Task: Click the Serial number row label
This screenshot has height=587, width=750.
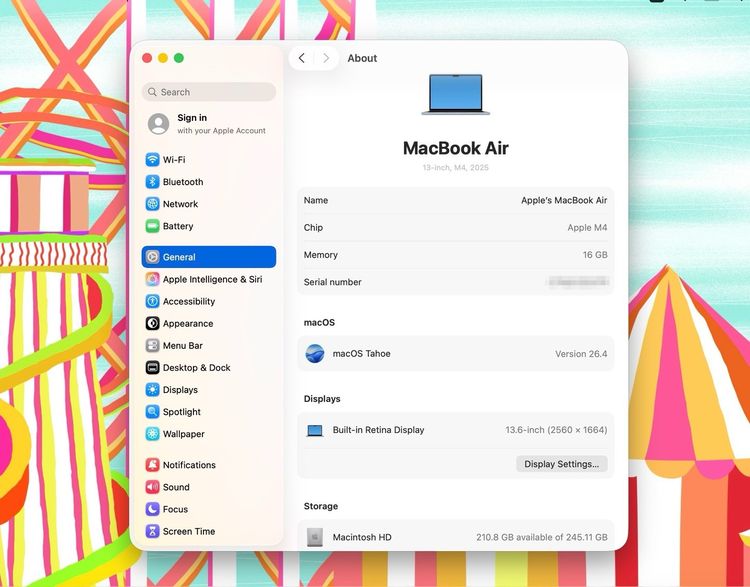Action: pos(332,282)
